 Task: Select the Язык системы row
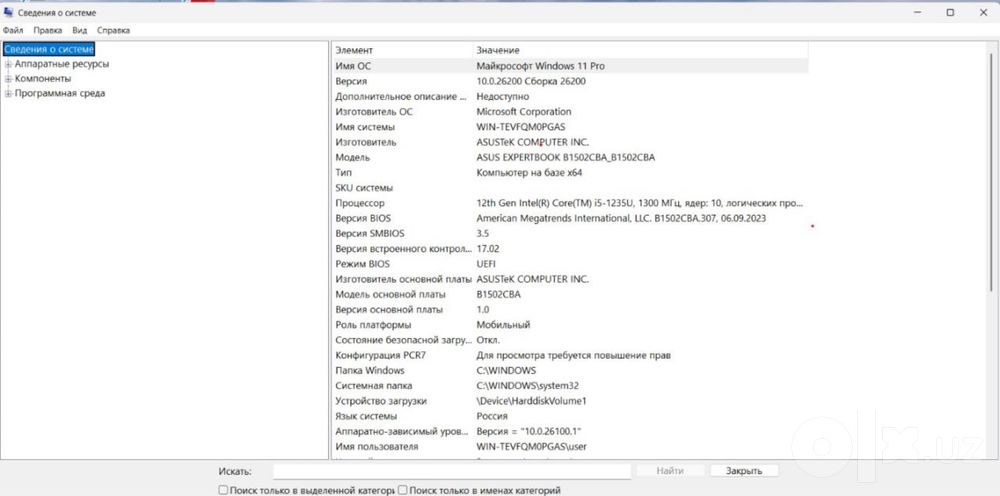[571, 416]
